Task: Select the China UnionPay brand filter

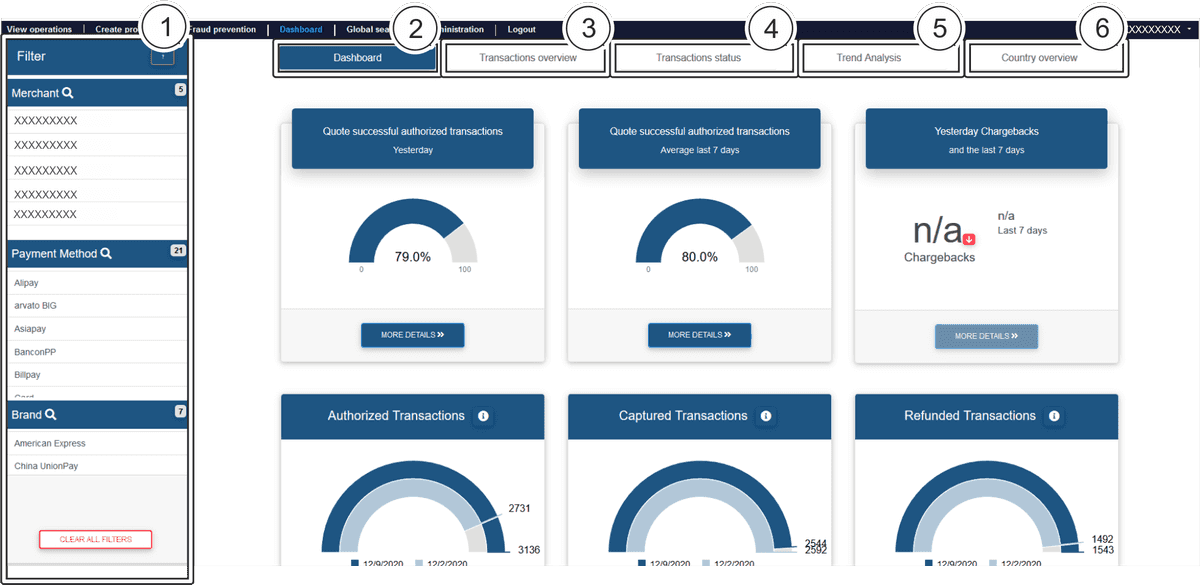Action: [46, 466]
